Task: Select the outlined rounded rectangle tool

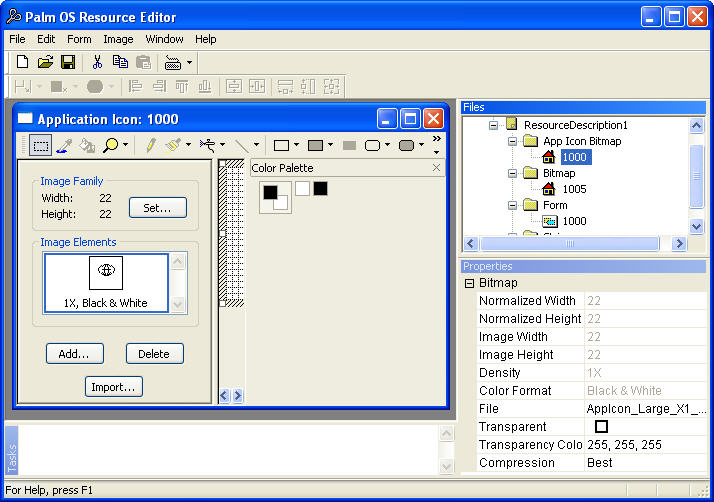Action: [x=372, y=145]
